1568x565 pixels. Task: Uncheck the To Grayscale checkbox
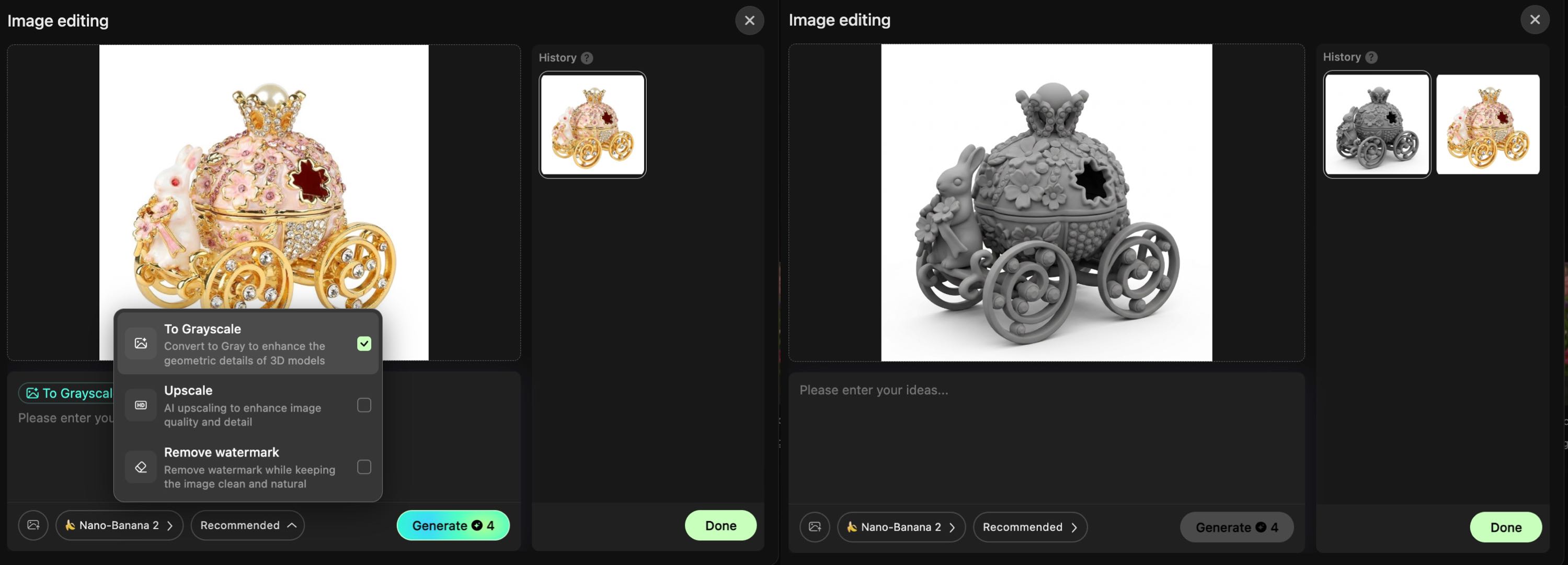[364, 344]
